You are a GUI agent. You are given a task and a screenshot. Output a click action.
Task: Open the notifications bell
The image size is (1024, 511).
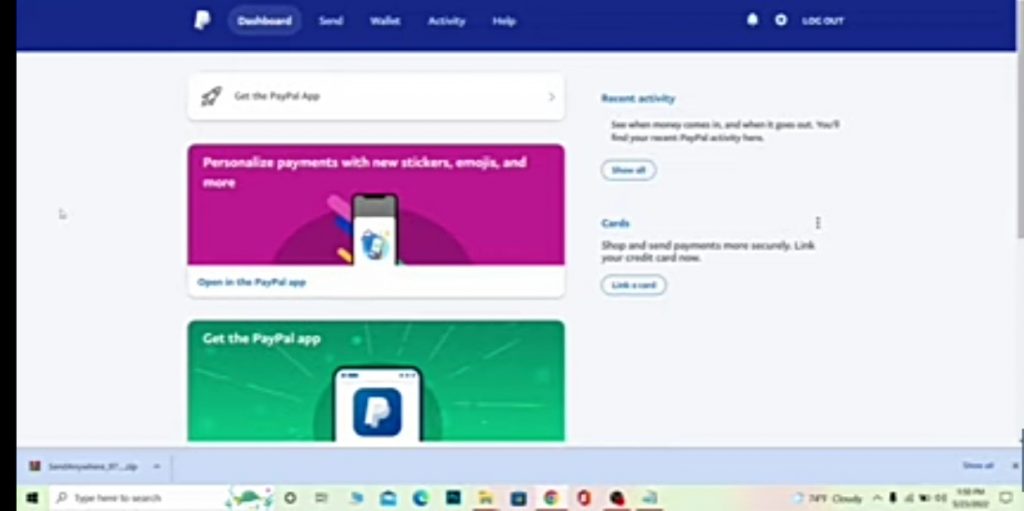tap(752, 20)
